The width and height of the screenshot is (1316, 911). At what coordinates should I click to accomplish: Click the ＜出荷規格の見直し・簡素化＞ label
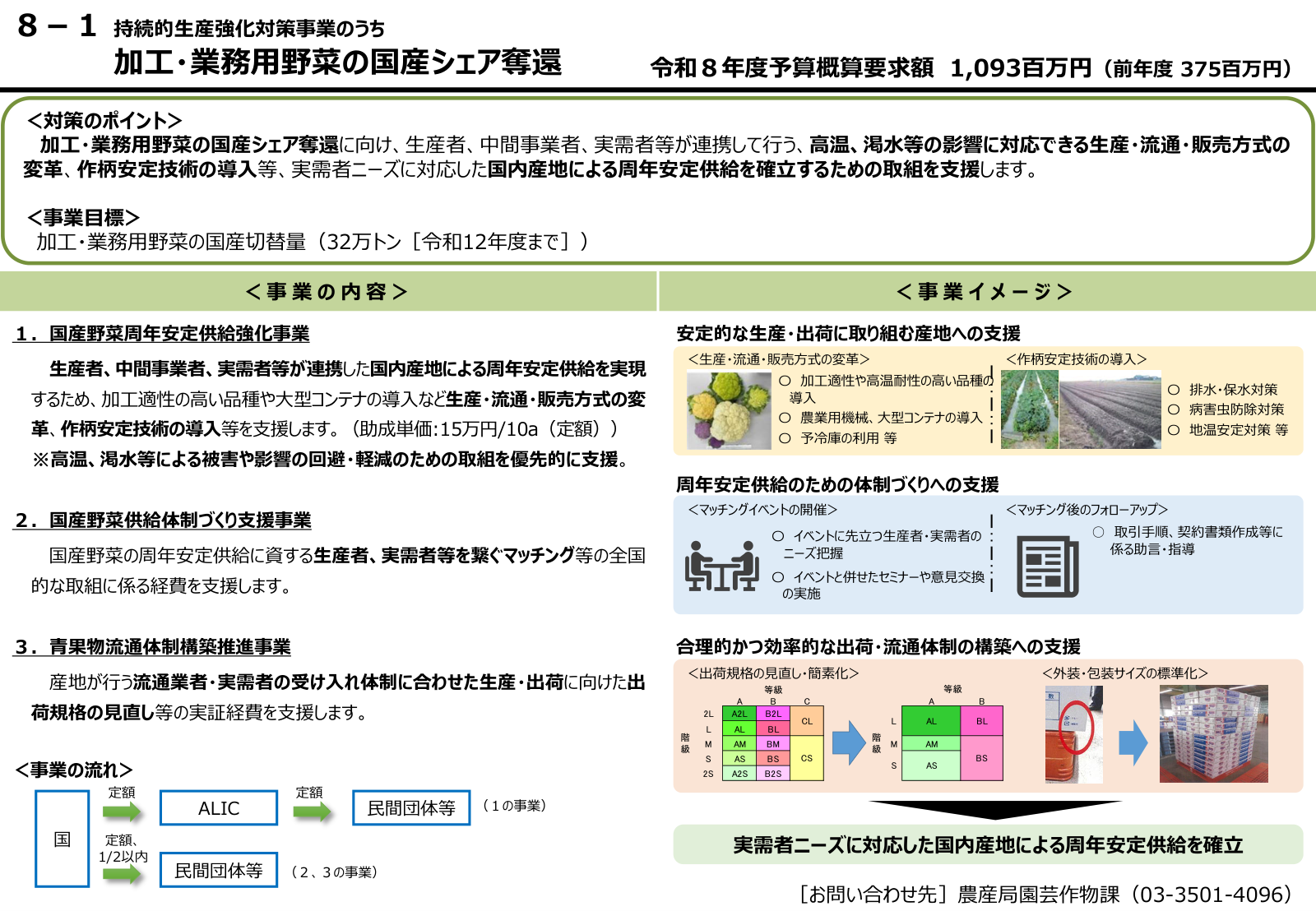(x=774, y=673)
